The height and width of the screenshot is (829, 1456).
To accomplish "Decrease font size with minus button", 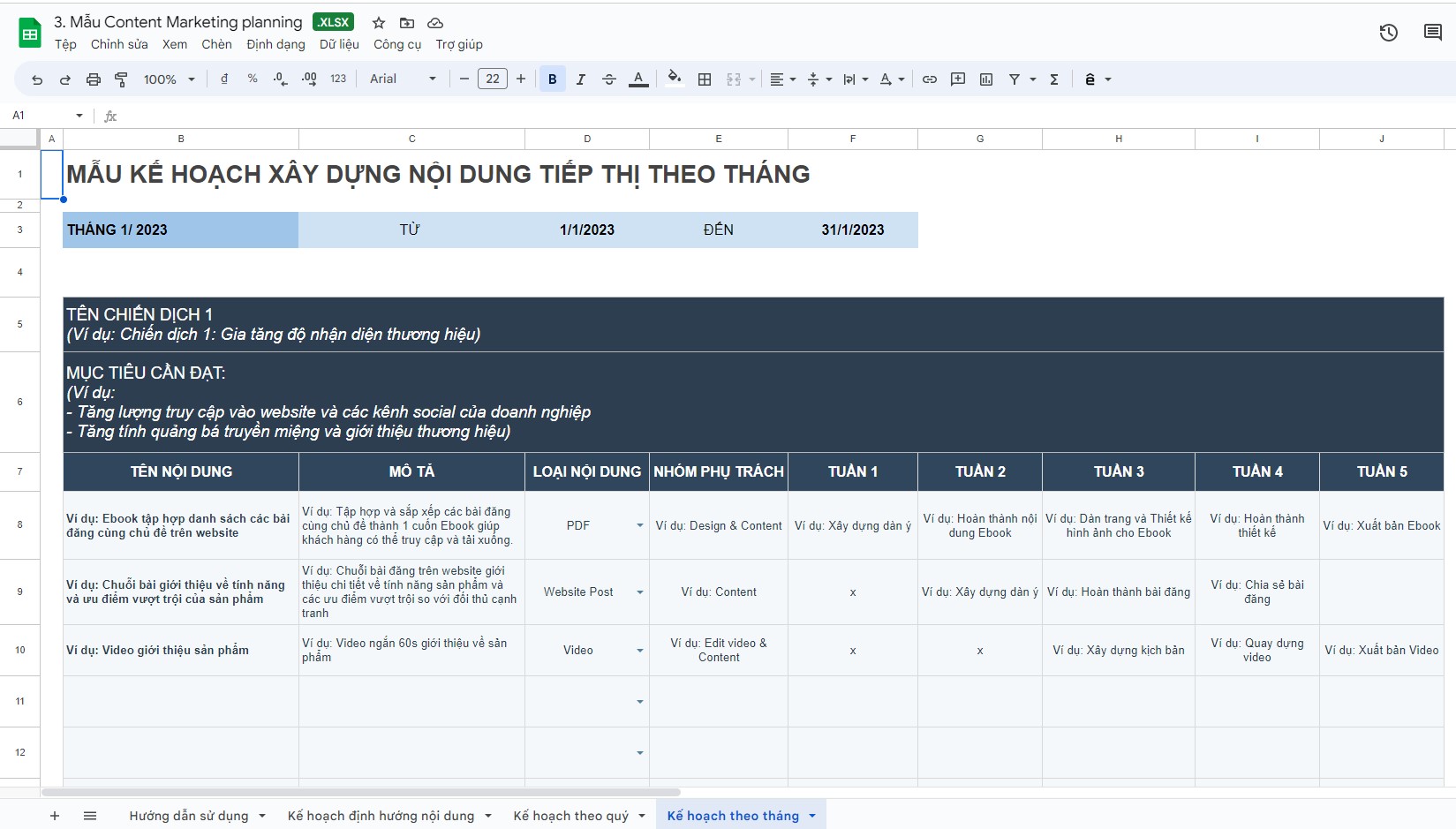I will tap(464, 79).
